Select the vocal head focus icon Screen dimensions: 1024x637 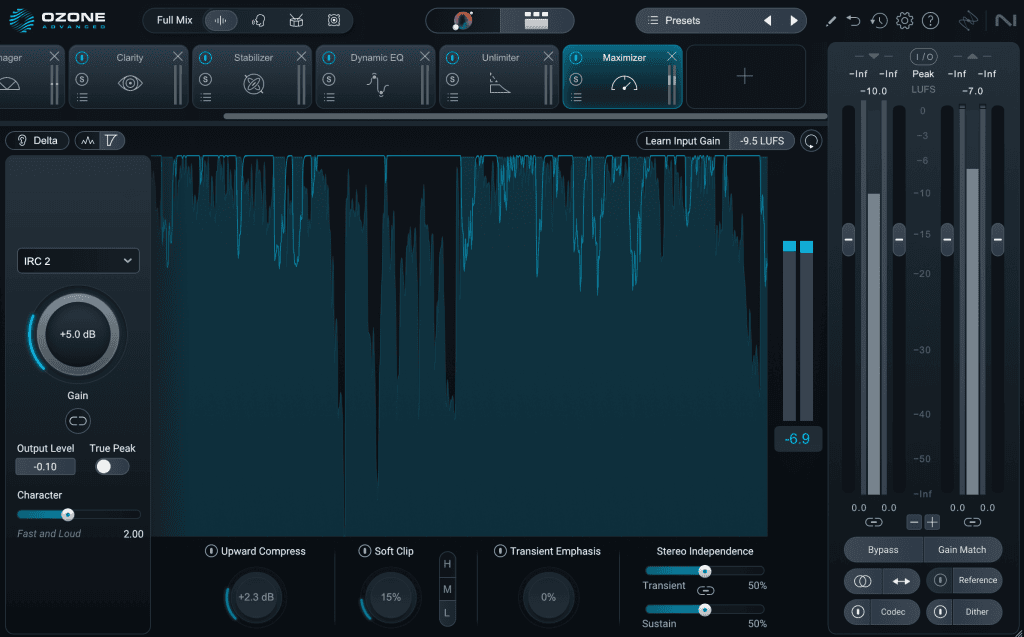pos(259,20)
